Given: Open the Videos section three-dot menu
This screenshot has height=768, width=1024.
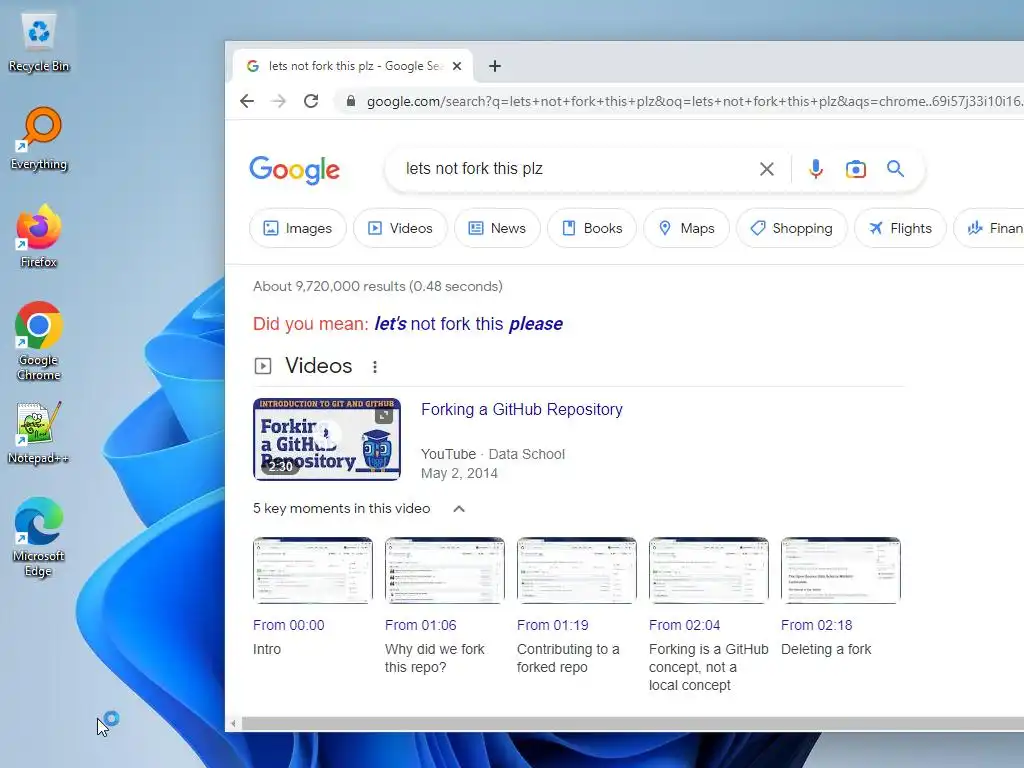Looking at the screenshot, I should click(x=375, y=367).
